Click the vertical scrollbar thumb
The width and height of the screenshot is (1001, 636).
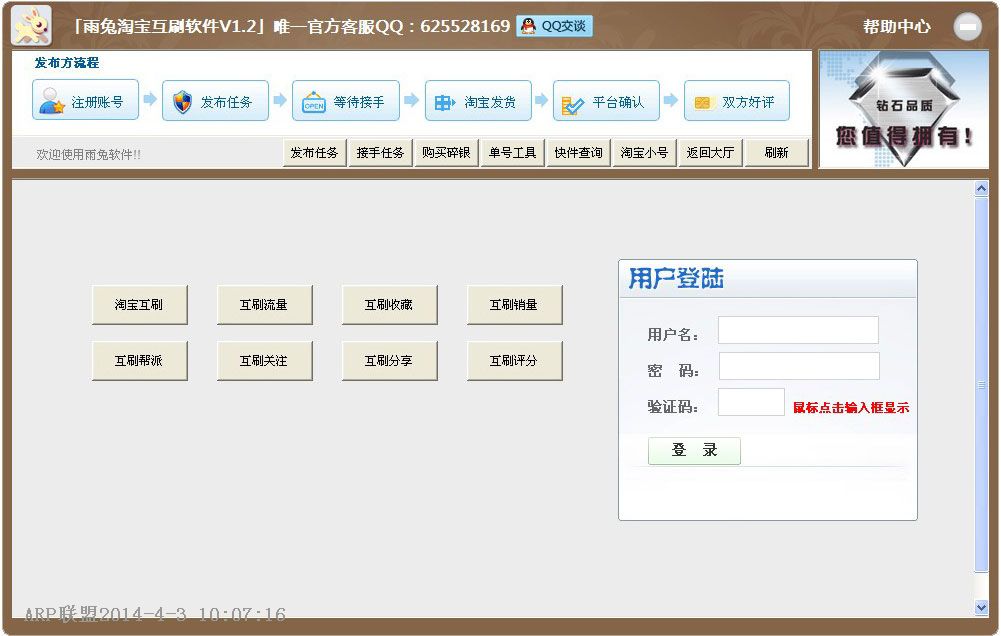point(981,384)
